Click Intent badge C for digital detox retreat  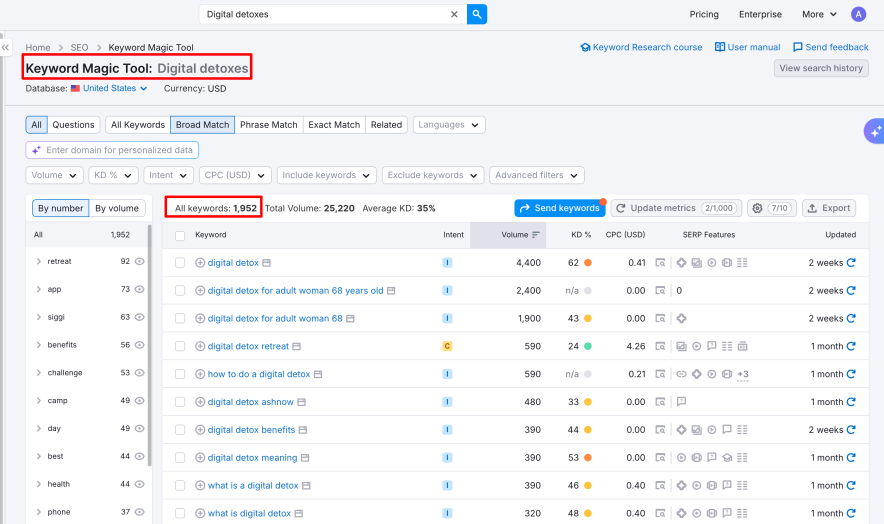point(447,346)
